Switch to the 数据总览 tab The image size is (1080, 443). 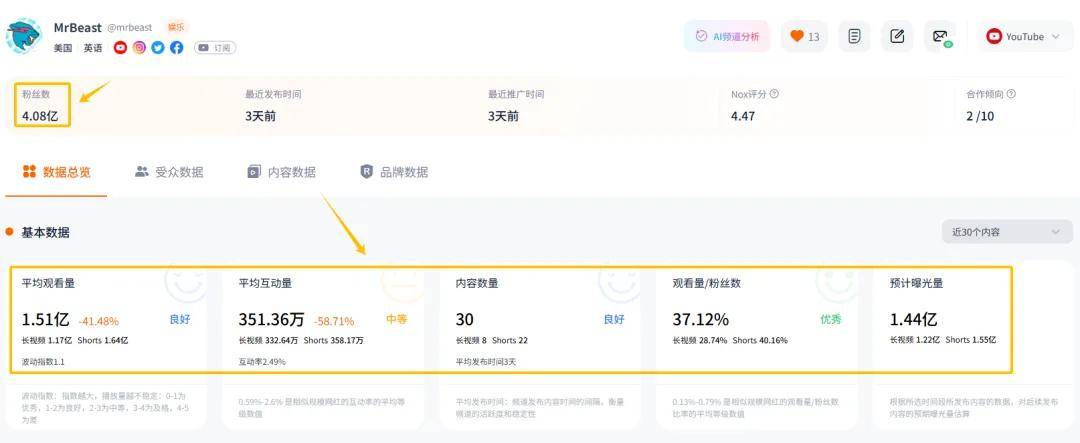pyautogui.click(x=57, y=172)
